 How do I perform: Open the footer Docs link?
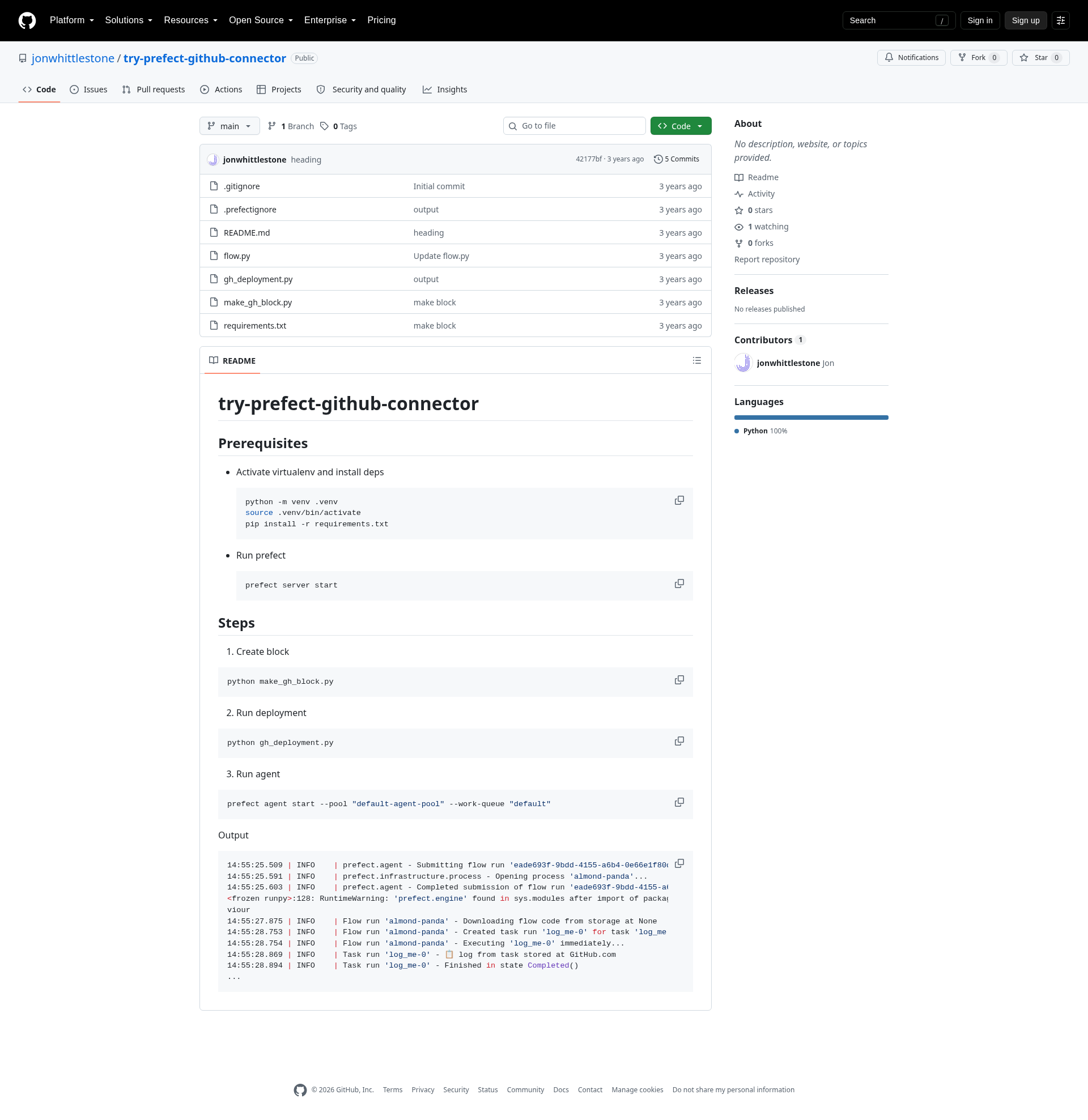[x=560, y=1090]
